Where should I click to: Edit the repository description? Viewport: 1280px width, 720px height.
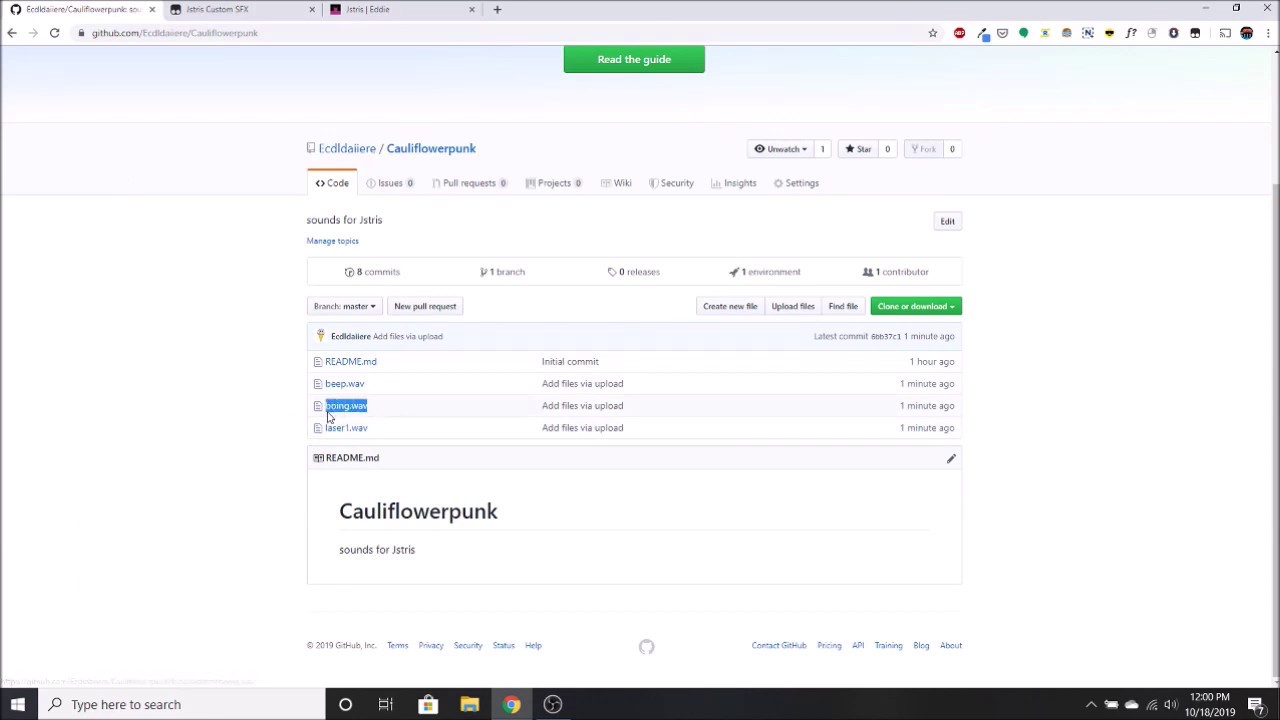pyautogui.click(x=947, y=221)
